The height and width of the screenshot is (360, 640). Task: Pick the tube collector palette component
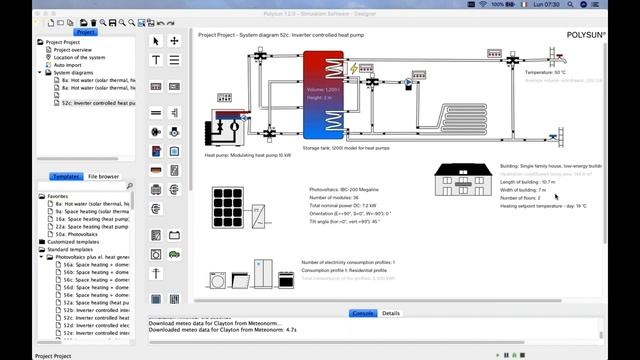point(174,299)
